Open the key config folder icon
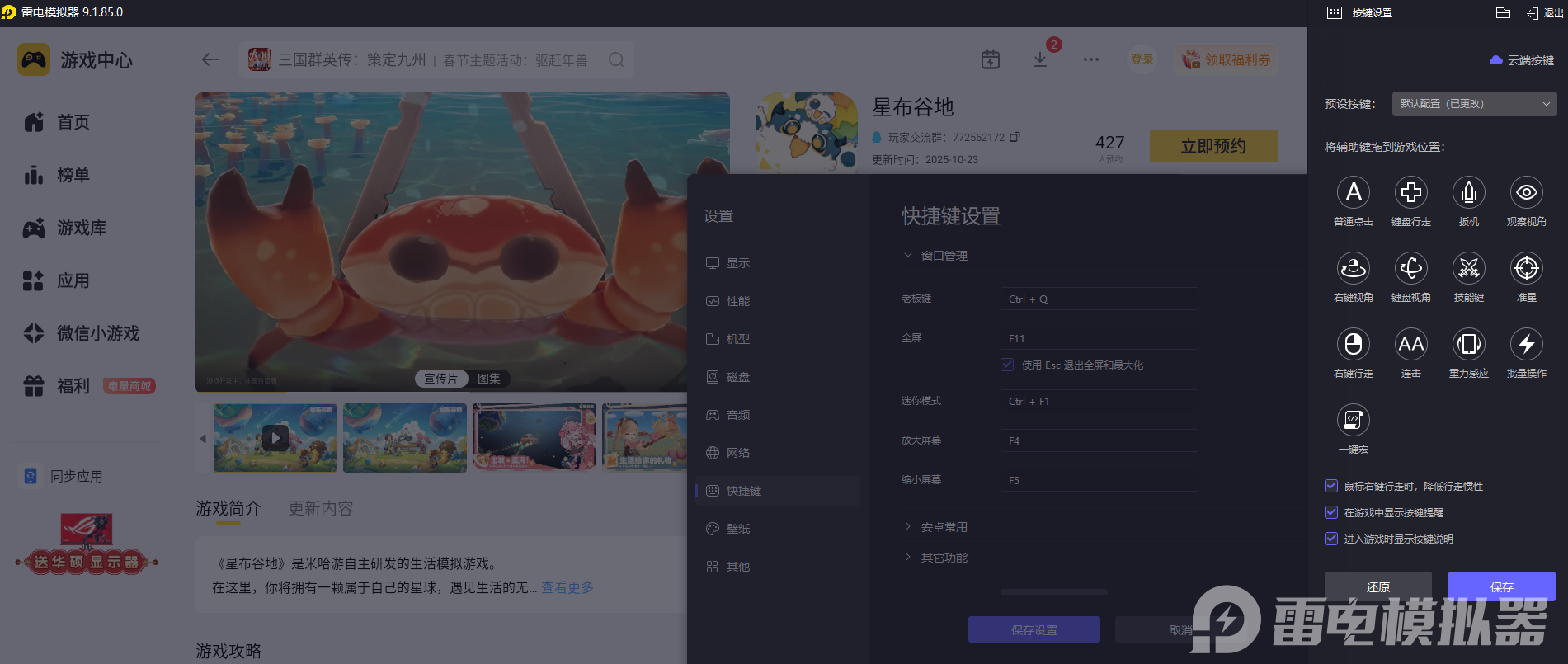1568x664 pixels. (1503, 12)
